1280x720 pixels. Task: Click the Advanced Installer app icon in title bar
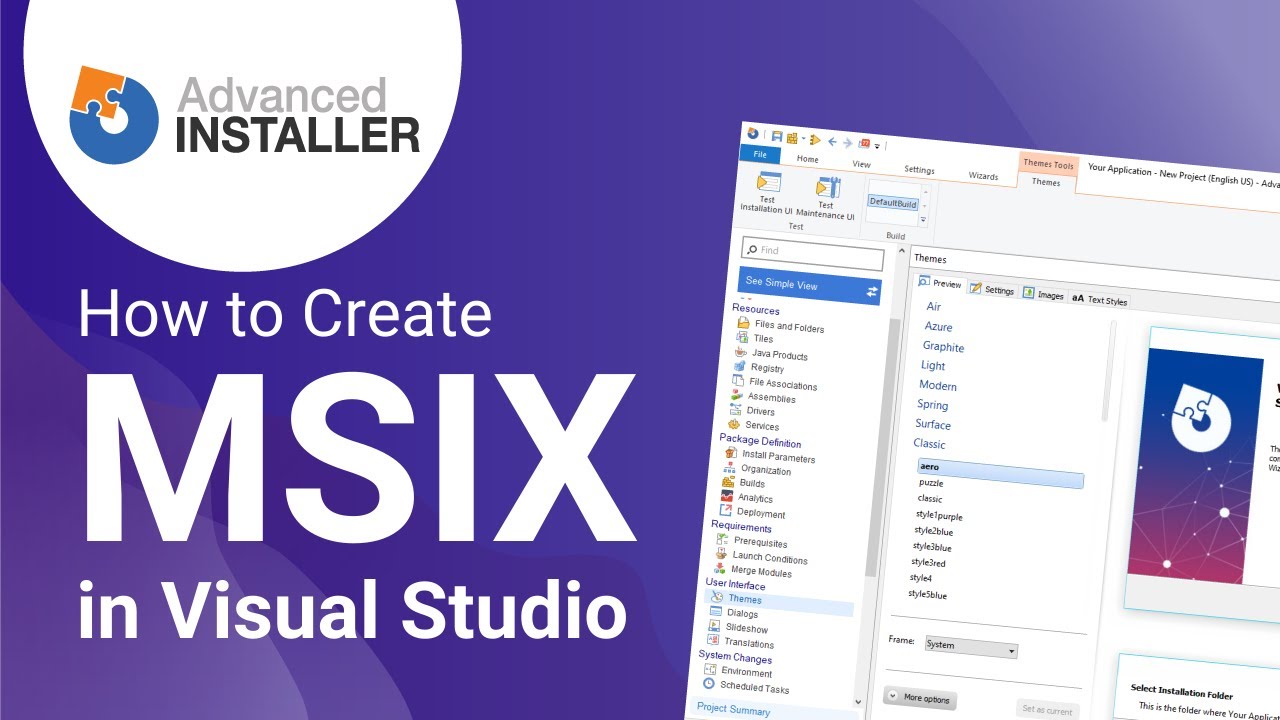pos(753,133)
